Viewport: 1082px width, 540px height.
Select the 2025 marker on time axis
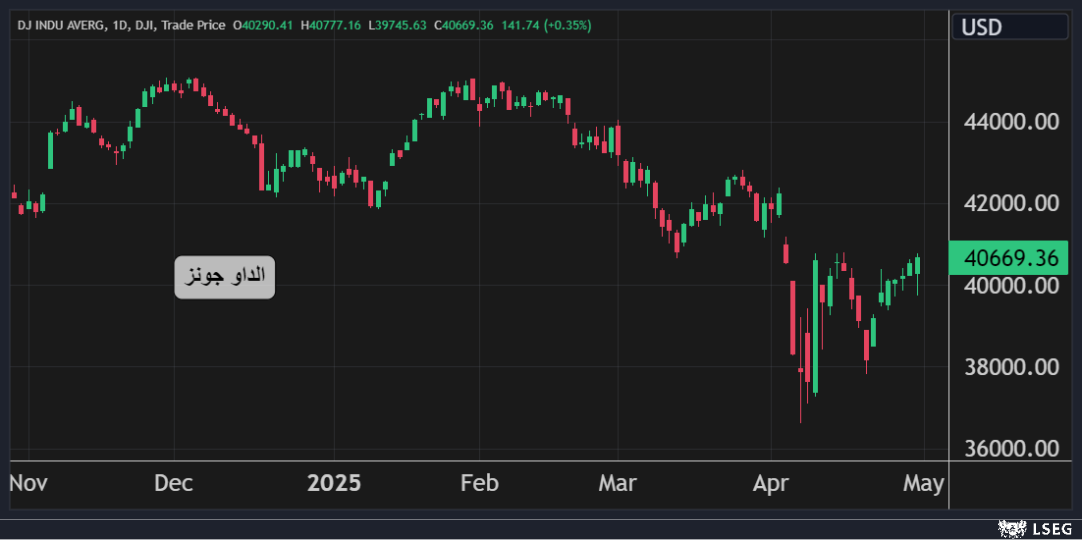coord(334,484)
